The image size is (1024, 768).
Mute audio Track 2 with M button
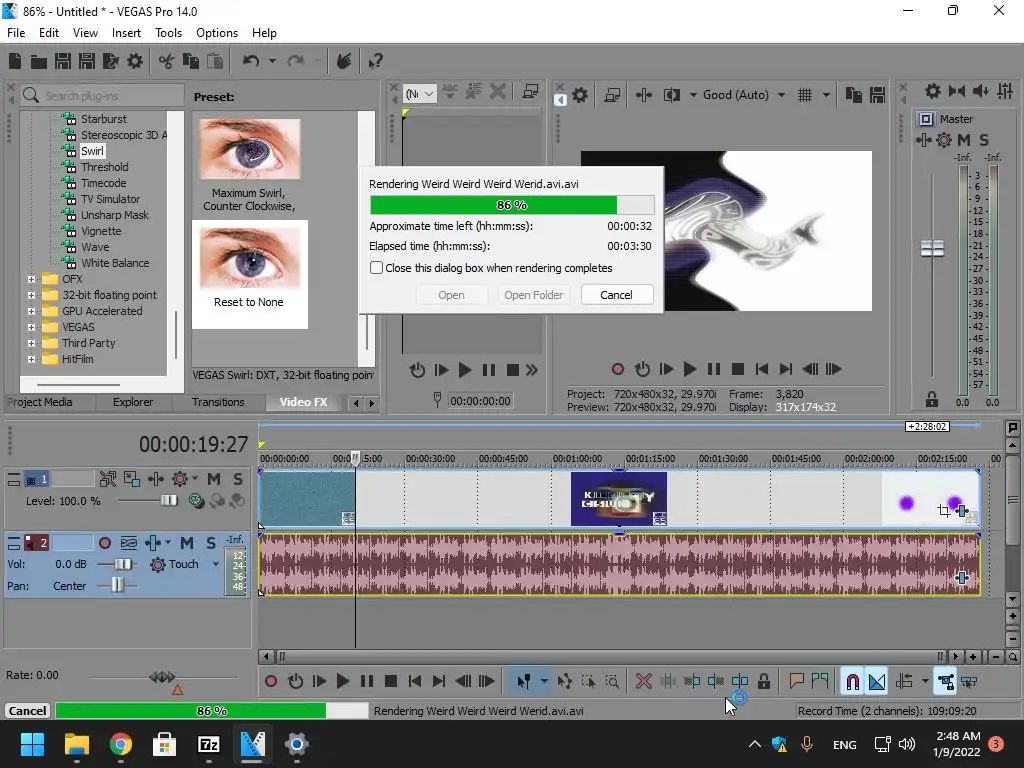point(187,543)
